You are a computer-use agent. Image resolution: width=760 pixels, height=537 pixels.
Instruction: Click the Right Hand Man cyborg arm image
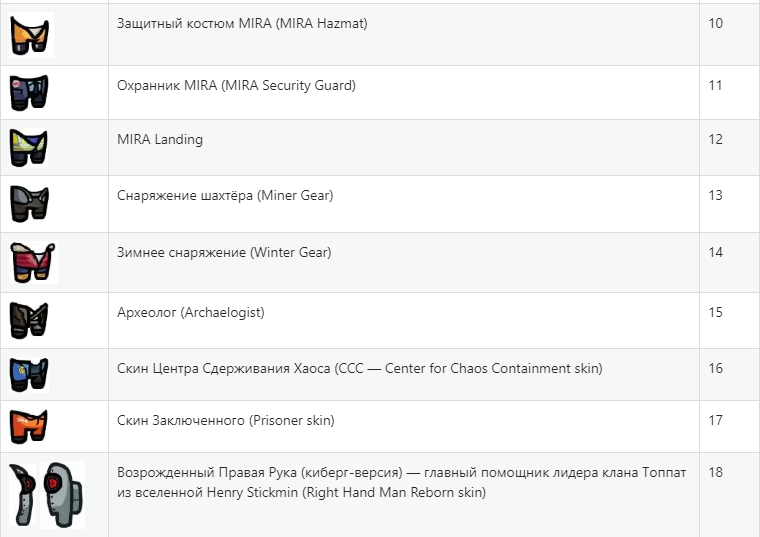click(x=22, y=495)
